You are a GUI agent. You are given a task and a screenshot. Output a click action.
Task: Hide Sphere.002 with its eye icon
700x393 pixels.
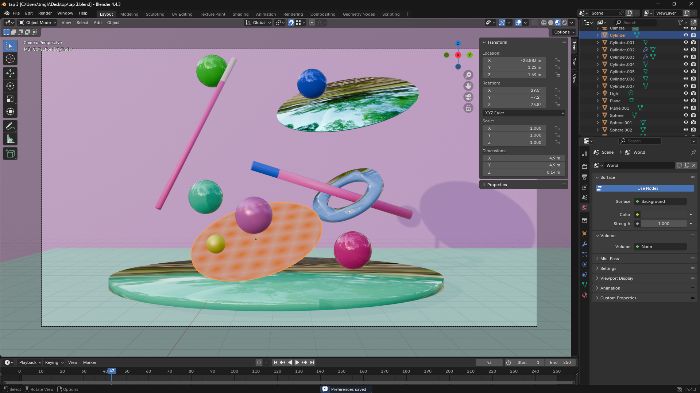click(686, 130)
